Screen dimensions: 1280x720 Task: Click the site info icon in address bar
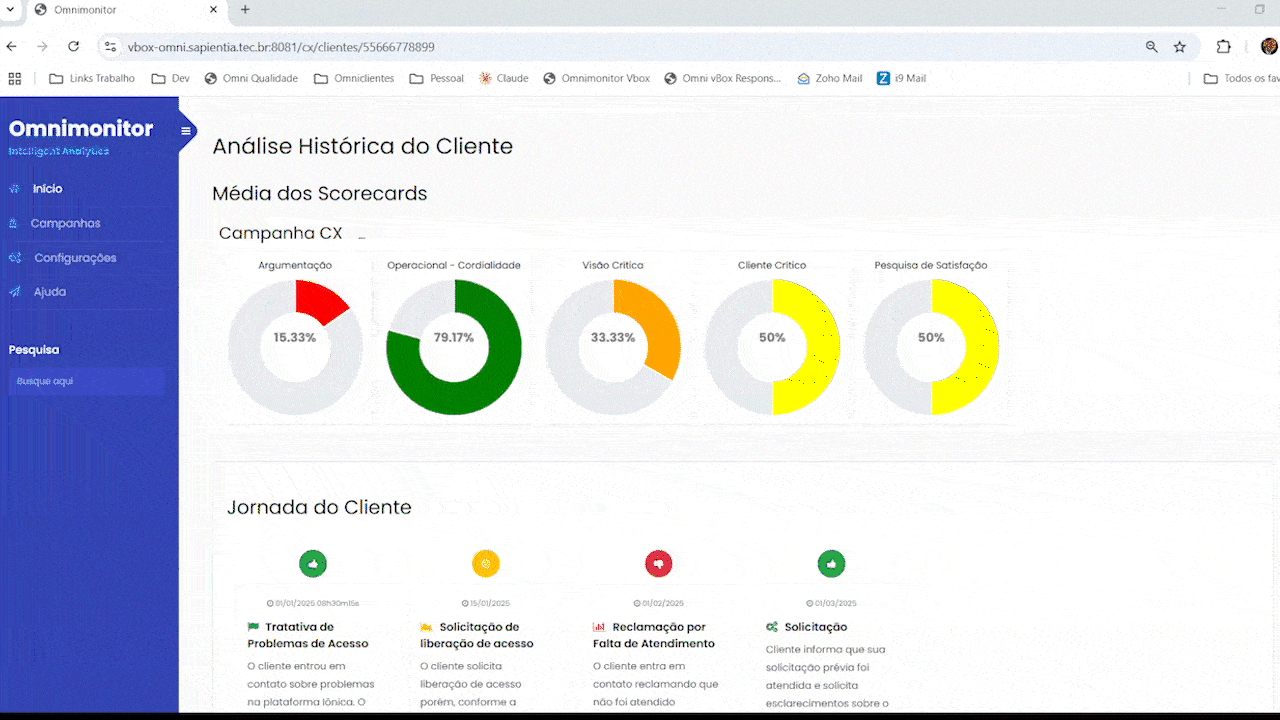coord(110,47)
